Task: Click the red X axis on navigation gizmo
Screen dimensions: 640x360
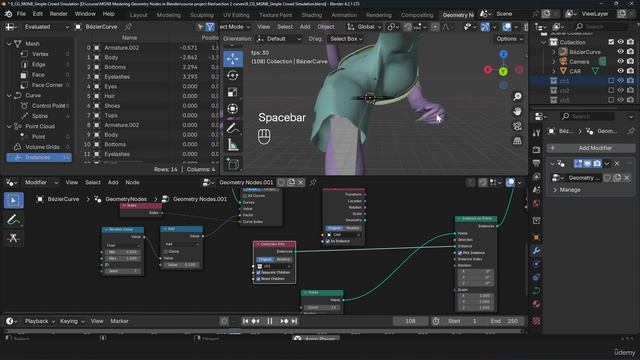Action: (x=488, y=70)
